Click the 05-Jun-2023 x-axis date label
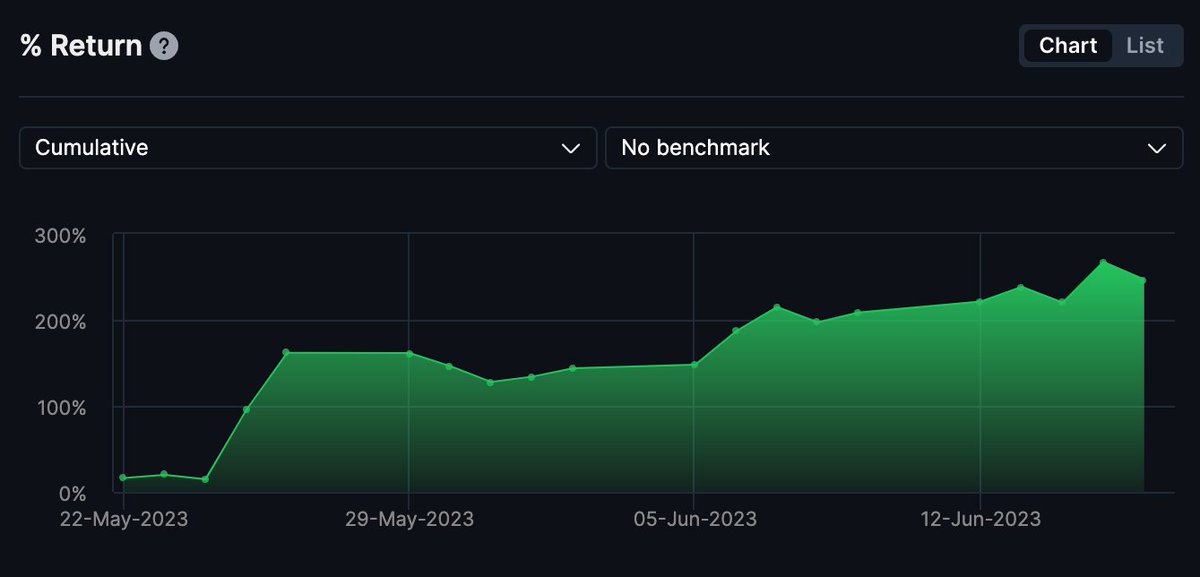The width and height of the screenshot is (1200, 577). [x=694, y=520]
